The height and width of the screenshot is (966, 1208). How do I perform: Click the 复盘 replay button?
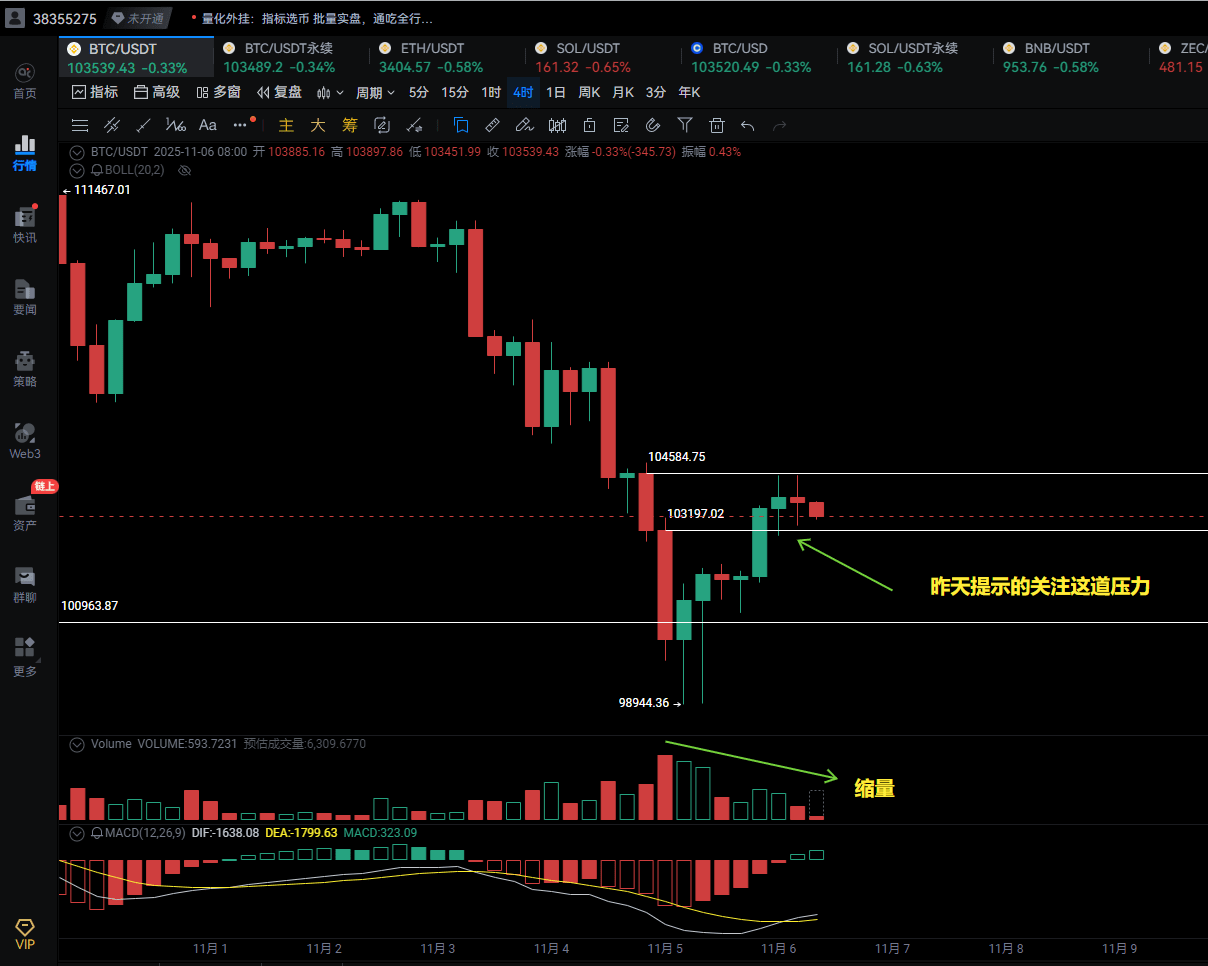pos(279,92)
